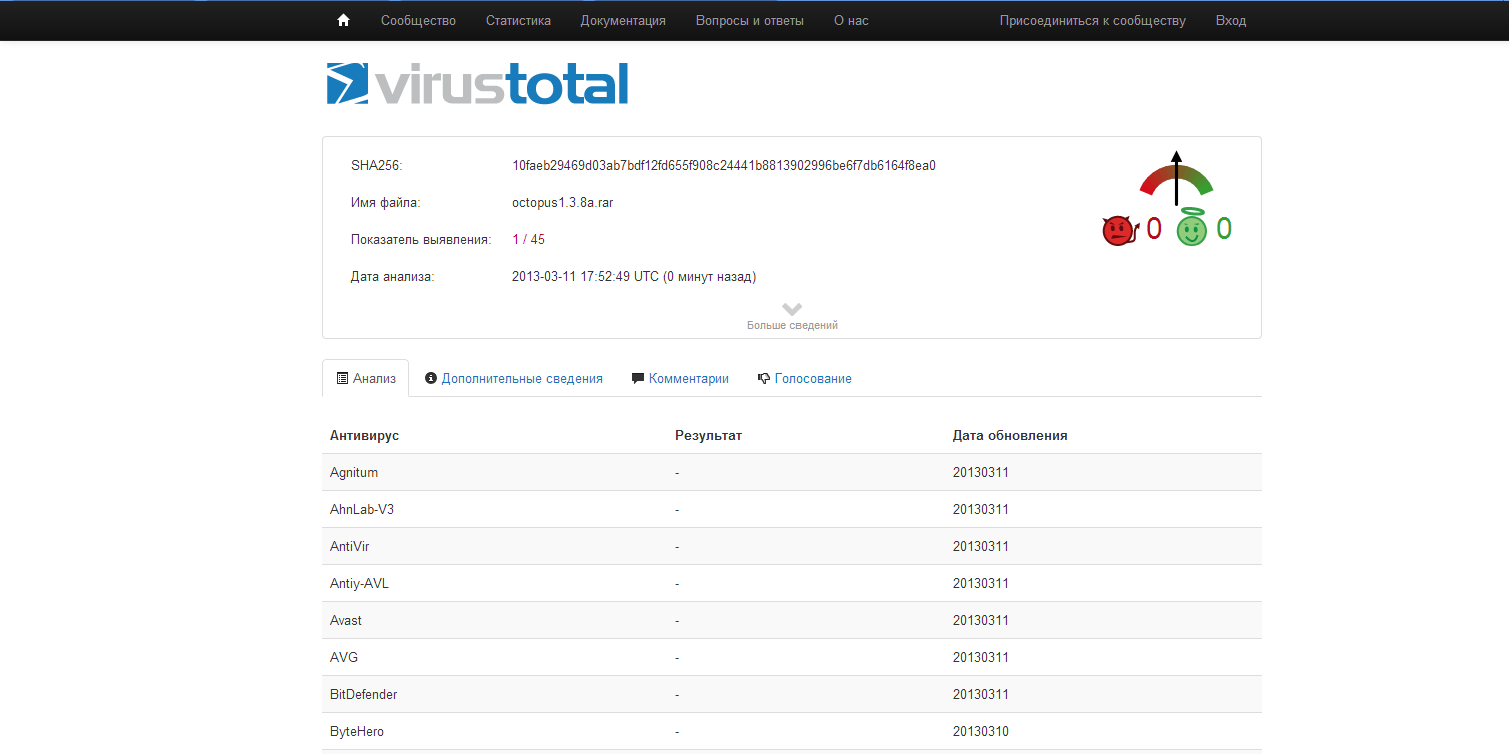This screenshot has width=1509, height=754.
Task: Open Вопросы и ответы page
Action: (x=750, y=20)
